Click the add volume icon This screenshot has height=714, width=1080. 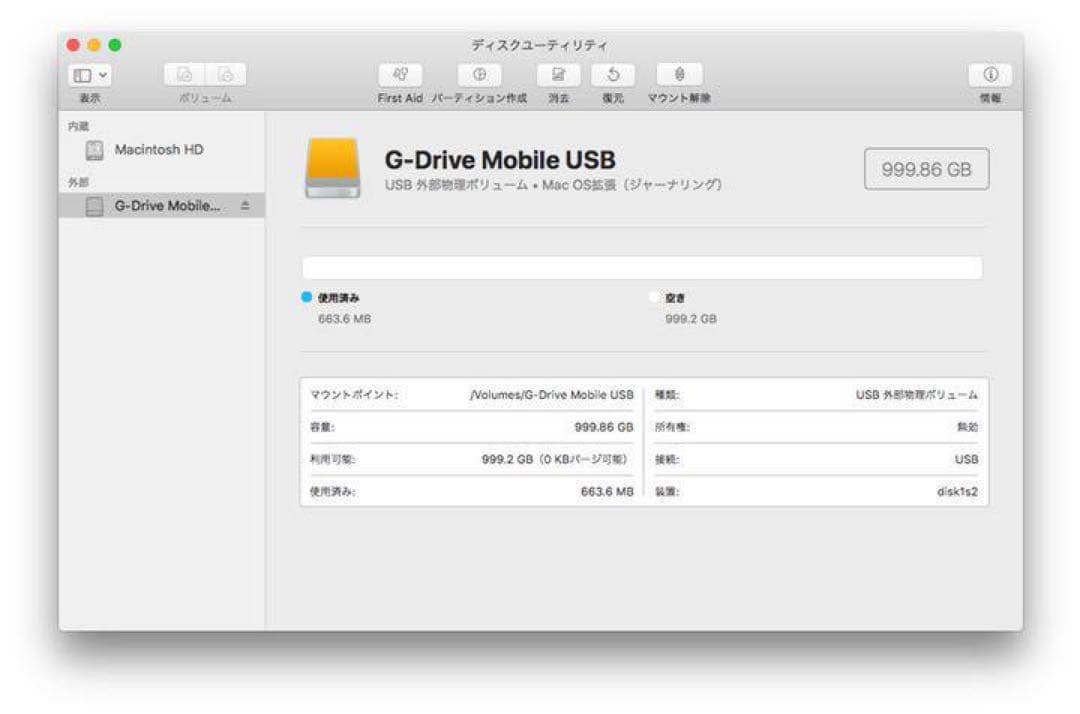pyautogui.click(x=185, y=74)
